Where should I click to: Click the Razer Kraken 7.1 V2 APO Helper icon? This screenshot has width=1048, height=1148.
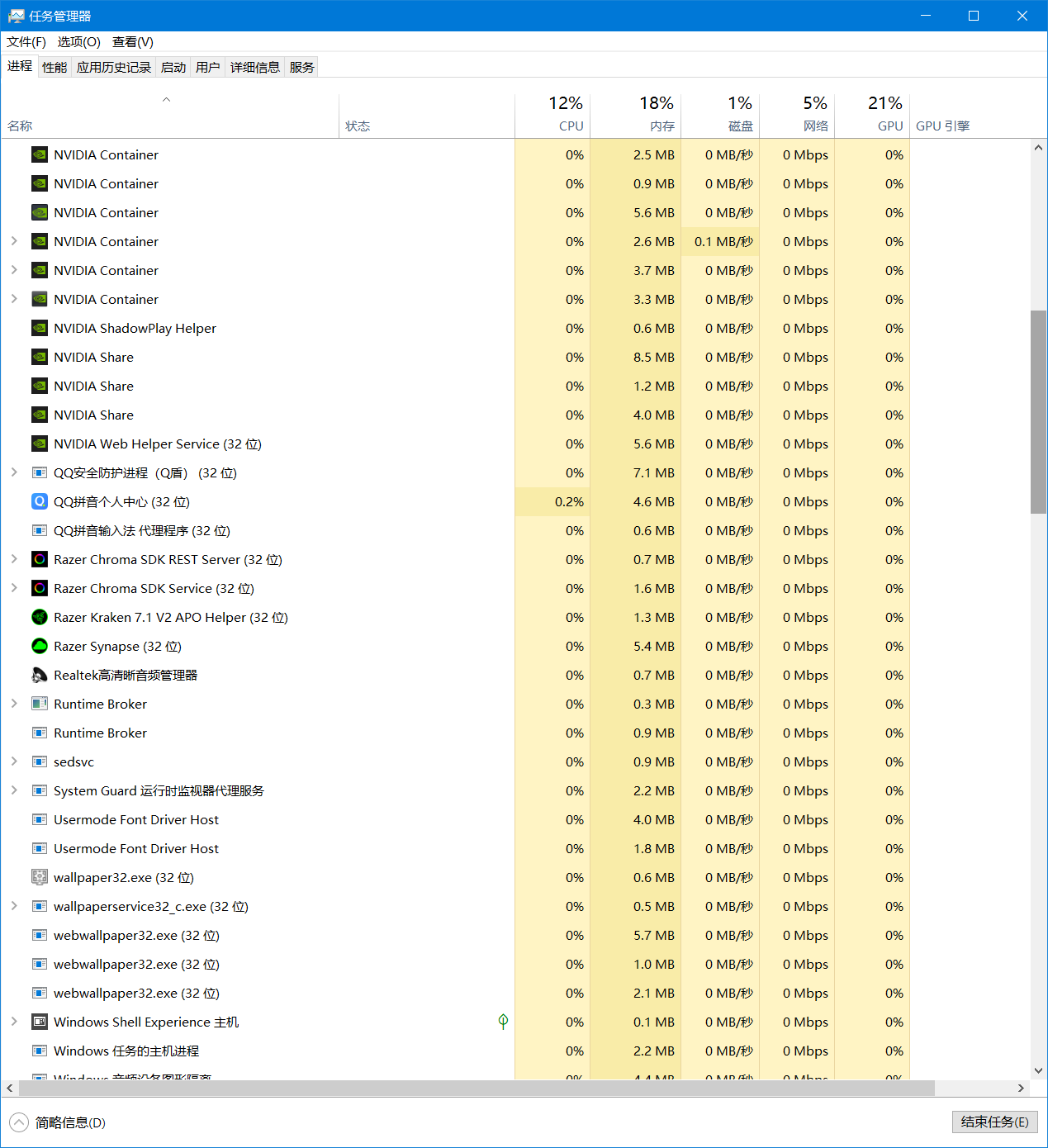click(40, 617)
